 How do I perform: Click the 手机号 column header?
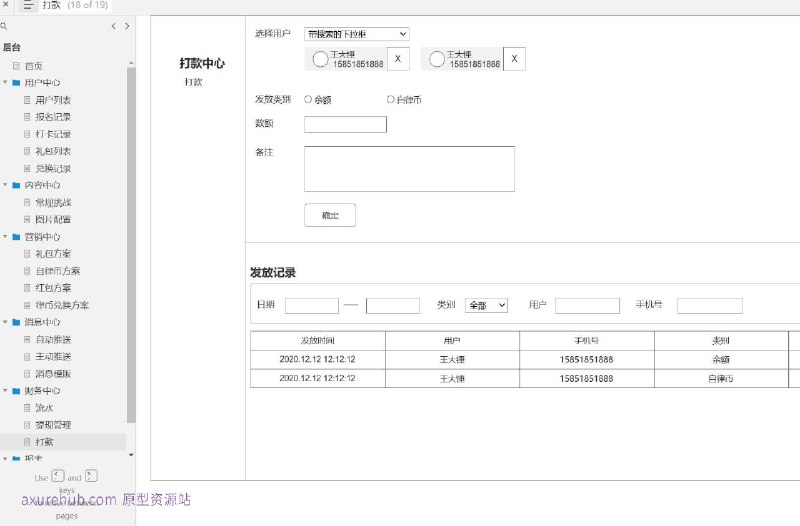pos(587,340)
